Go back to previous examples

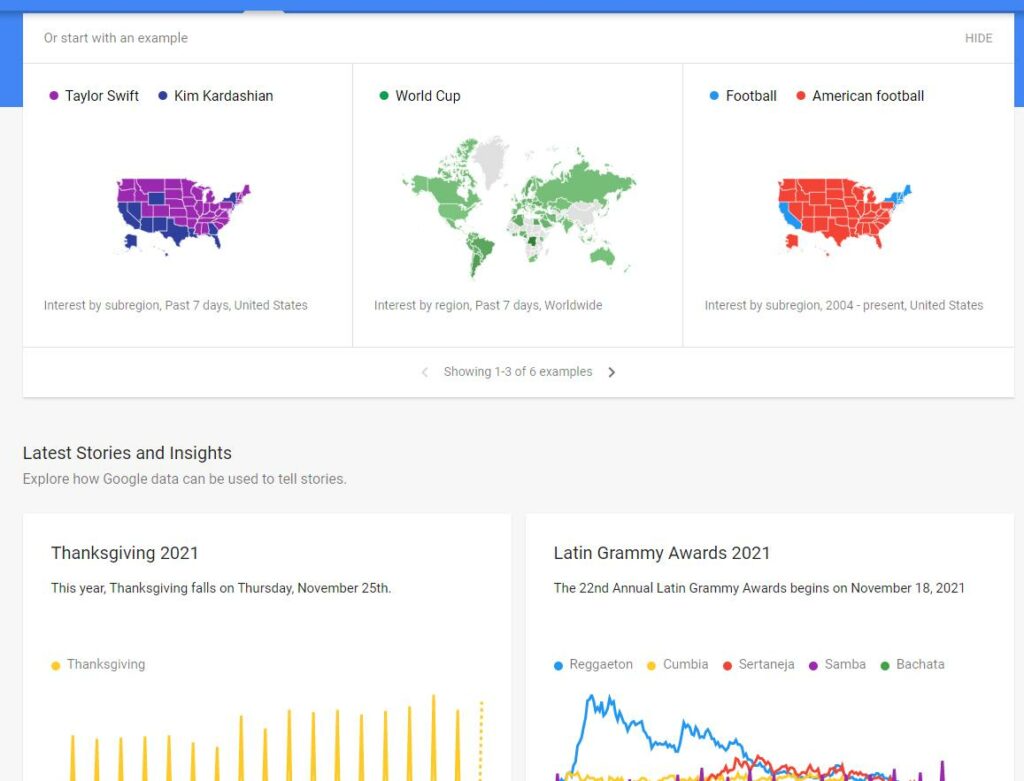tap(424, 371)
